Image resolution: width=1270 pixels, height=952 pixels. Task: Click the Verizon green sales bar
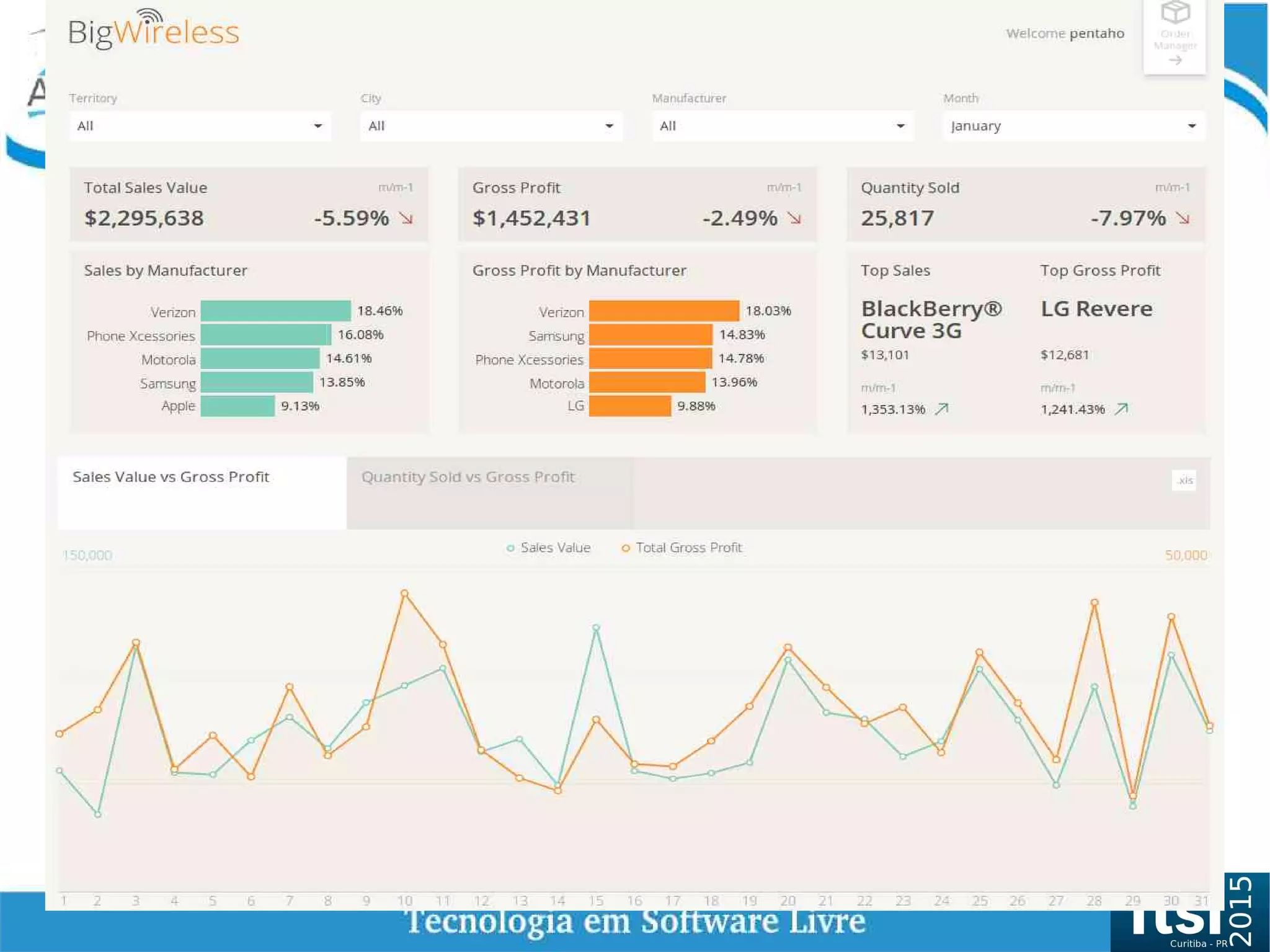275,311
